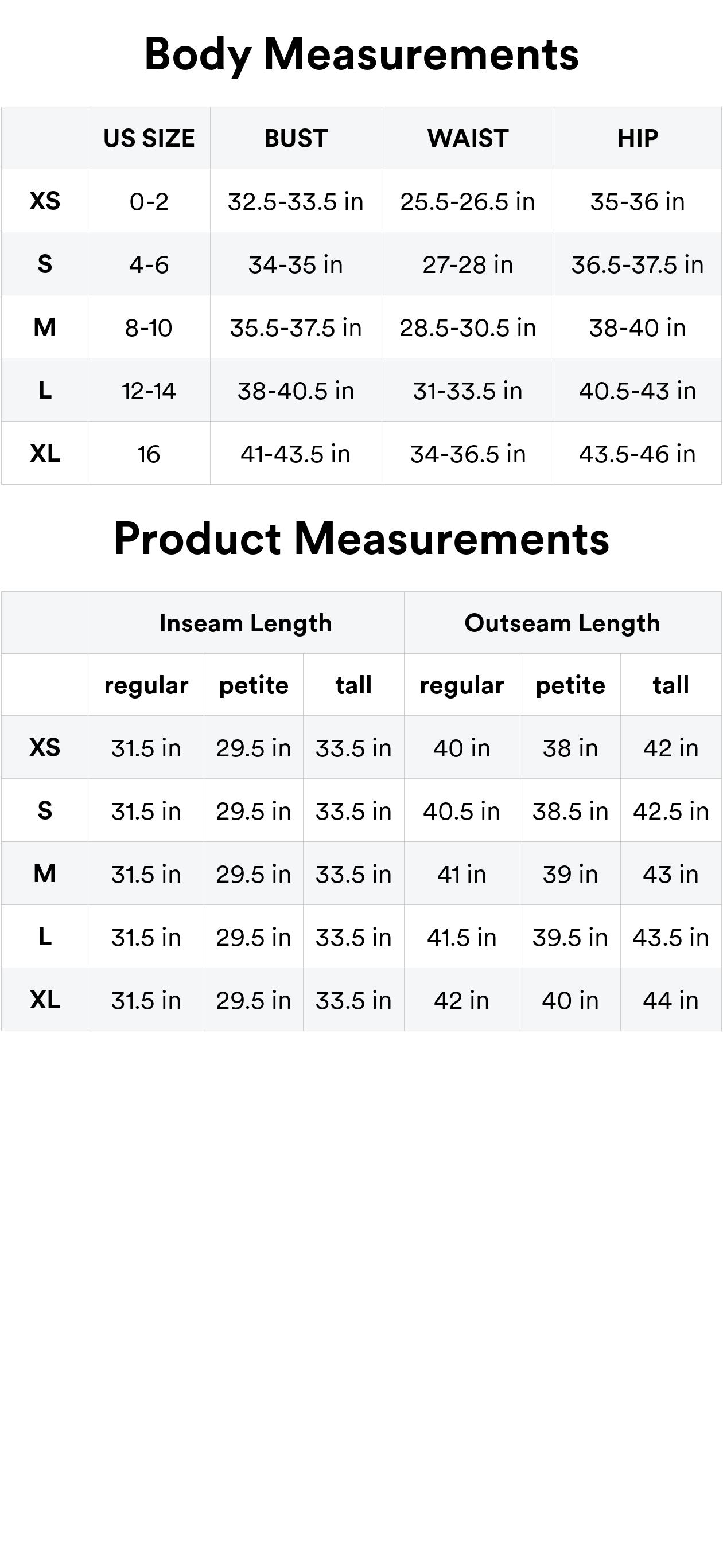Click the HIP column header
The height and width of the screenshot is (1568, 723).
638,139
